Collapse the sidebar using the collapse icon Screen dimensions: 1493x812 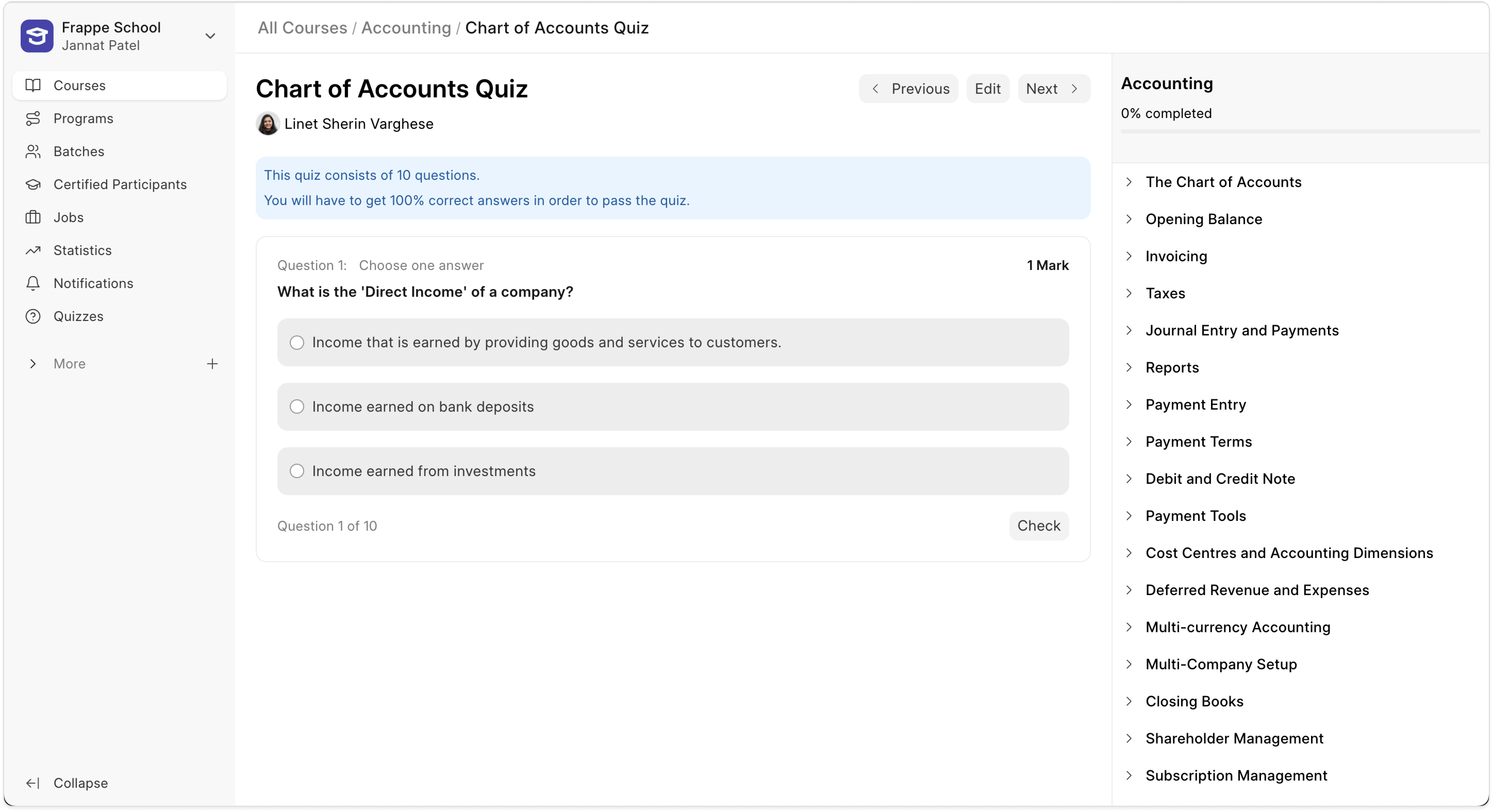(34, 783)
